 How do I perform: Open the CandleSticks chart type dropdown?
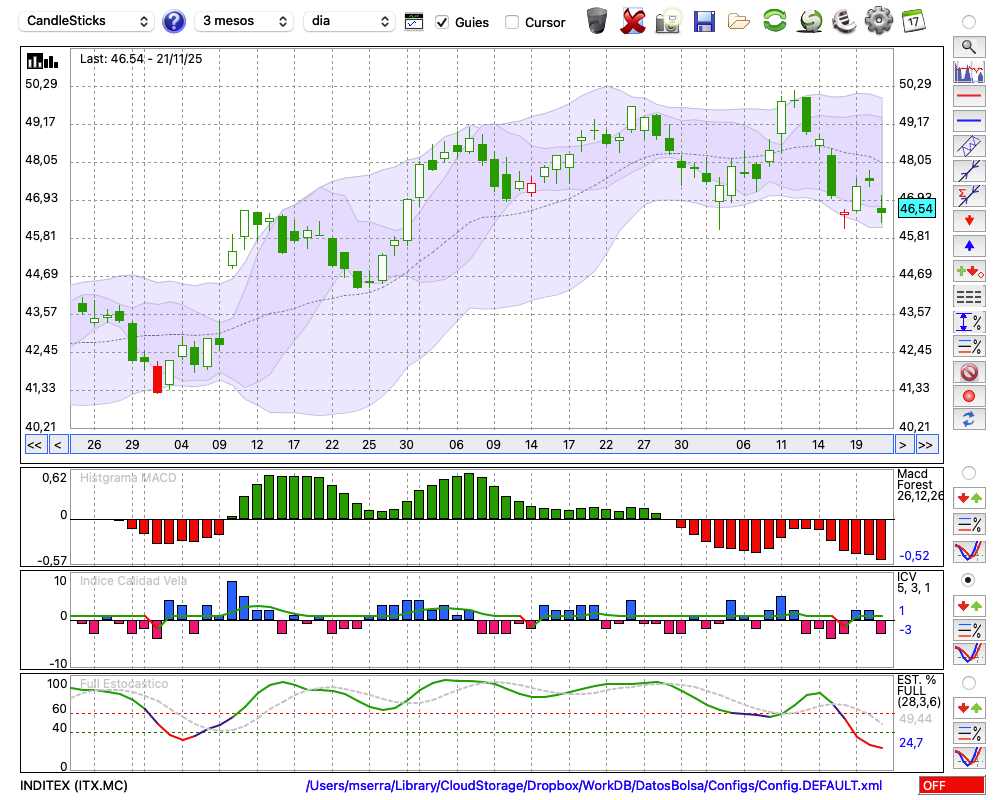point(88,21)
